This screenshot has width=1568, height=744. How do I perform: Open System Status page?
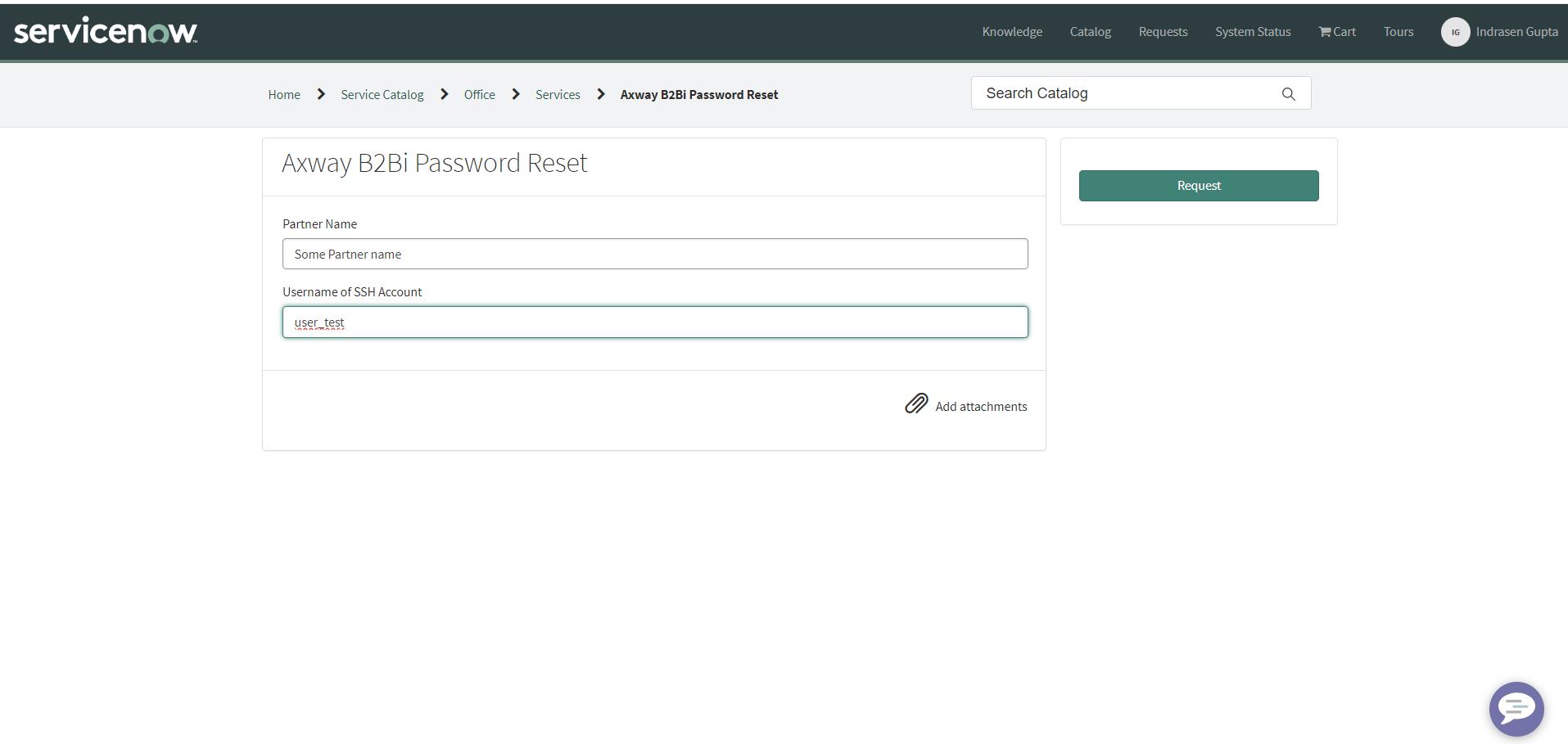1253,32
